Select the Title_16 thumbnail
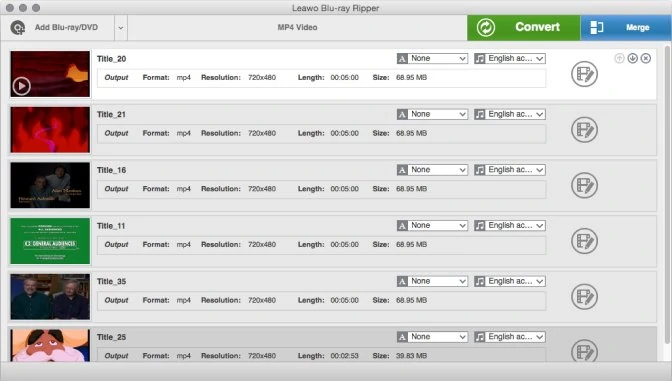672x381 pixels. [x=50, y=185]
